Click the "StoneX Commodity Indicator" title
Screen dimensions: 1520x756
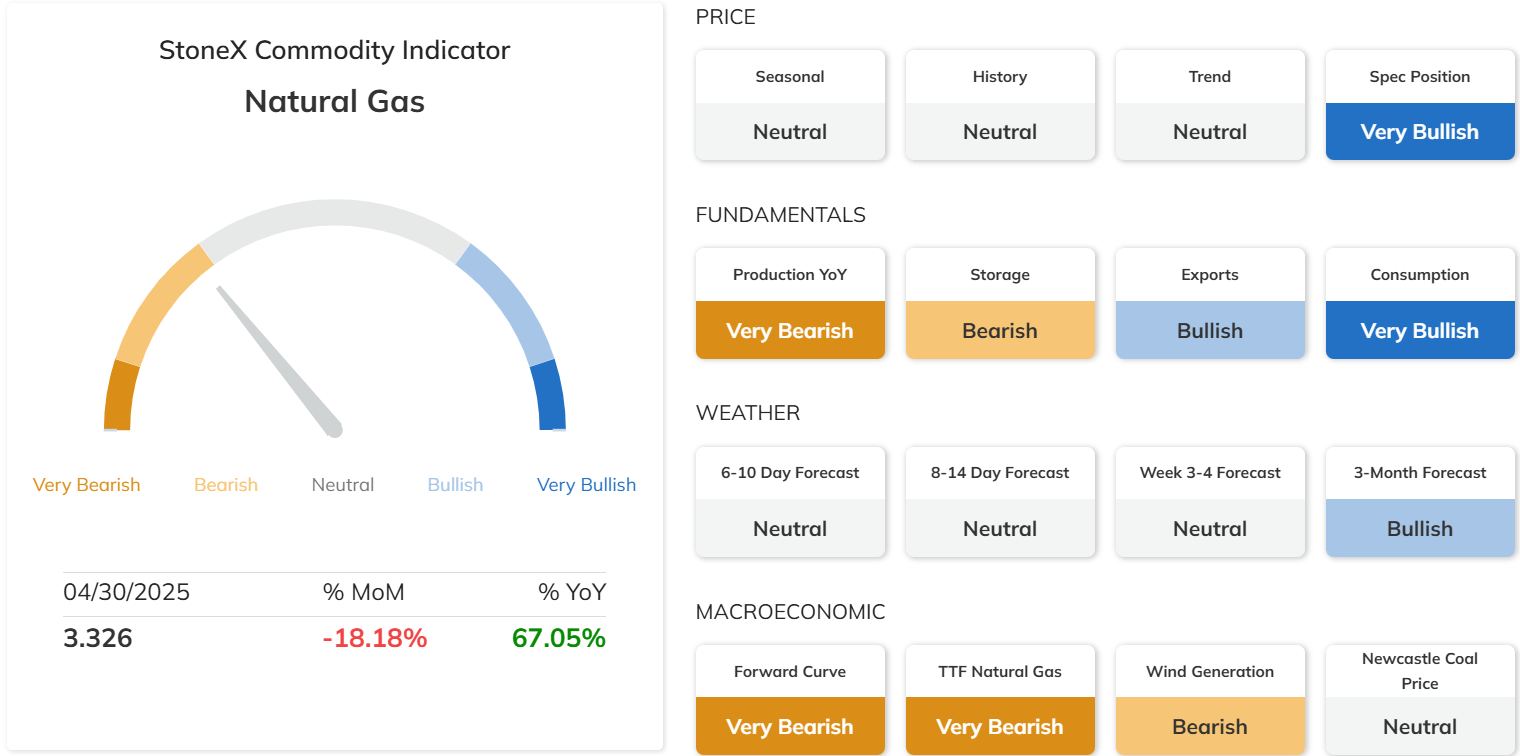(x=335, y=50)
